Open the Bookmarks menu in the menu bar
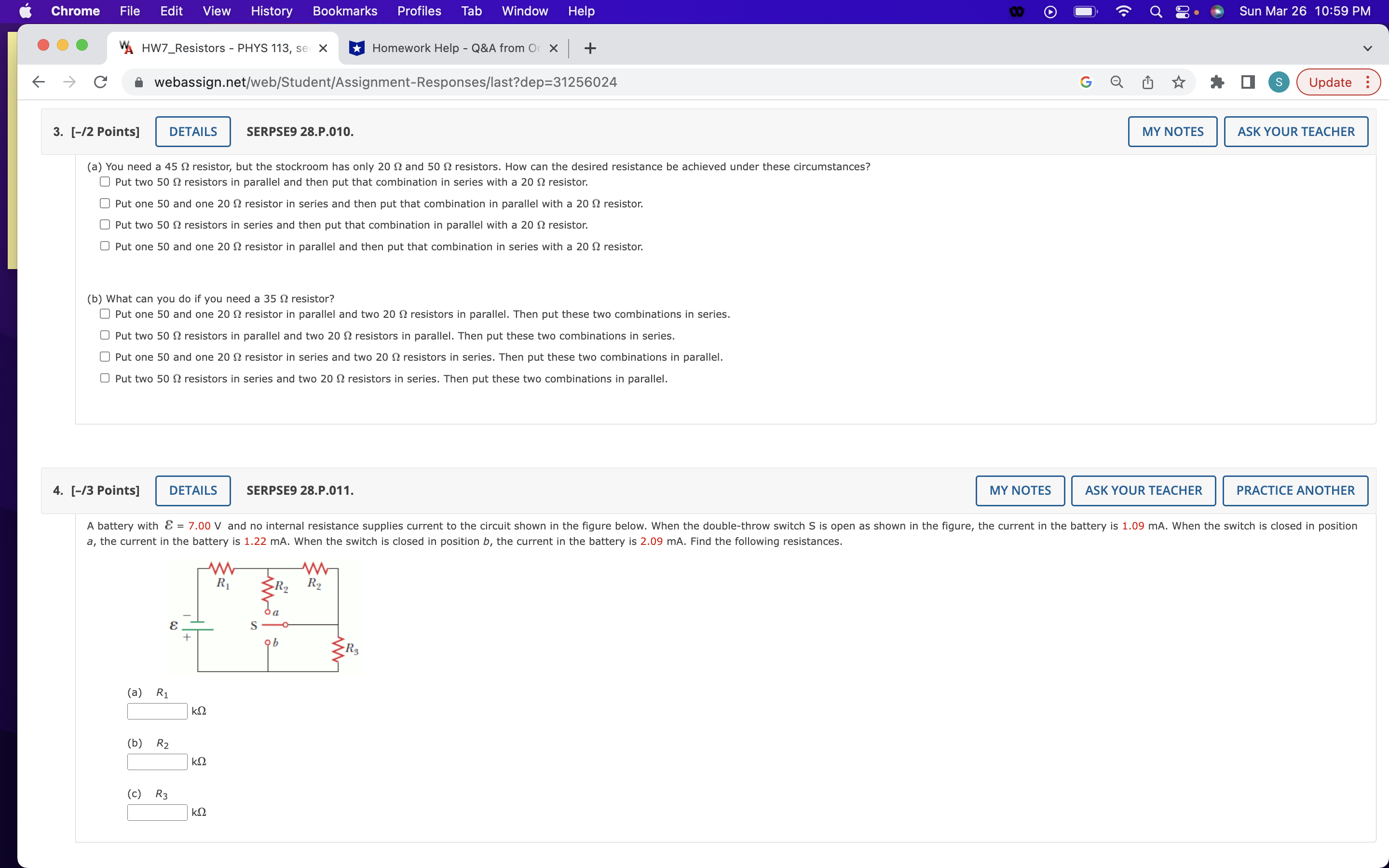Image resolution: width=1389 pixels, height=868 pixels. pos(344,11)
